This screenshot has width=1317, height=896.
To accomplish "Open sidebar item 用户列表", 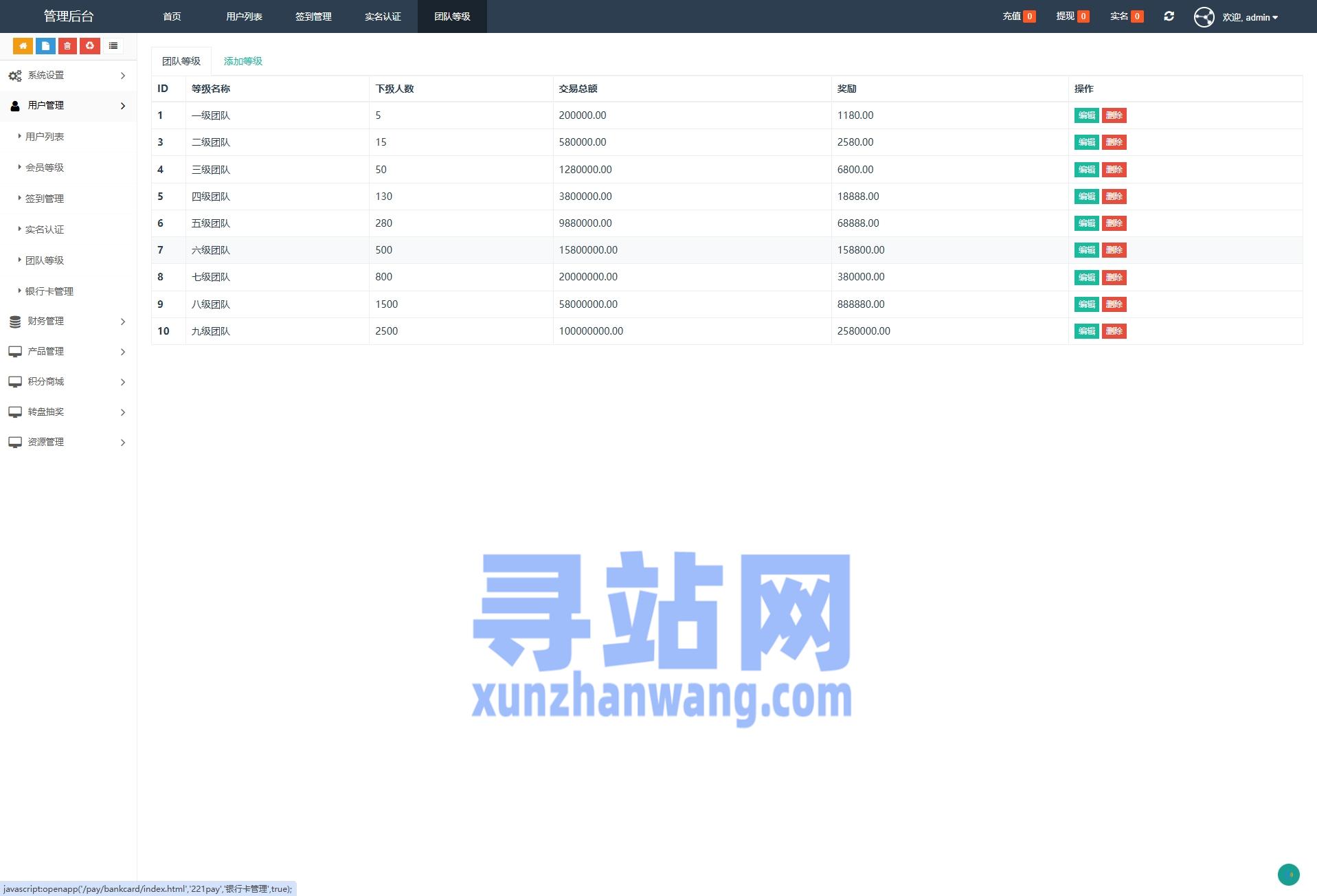I will click(45, 137).
